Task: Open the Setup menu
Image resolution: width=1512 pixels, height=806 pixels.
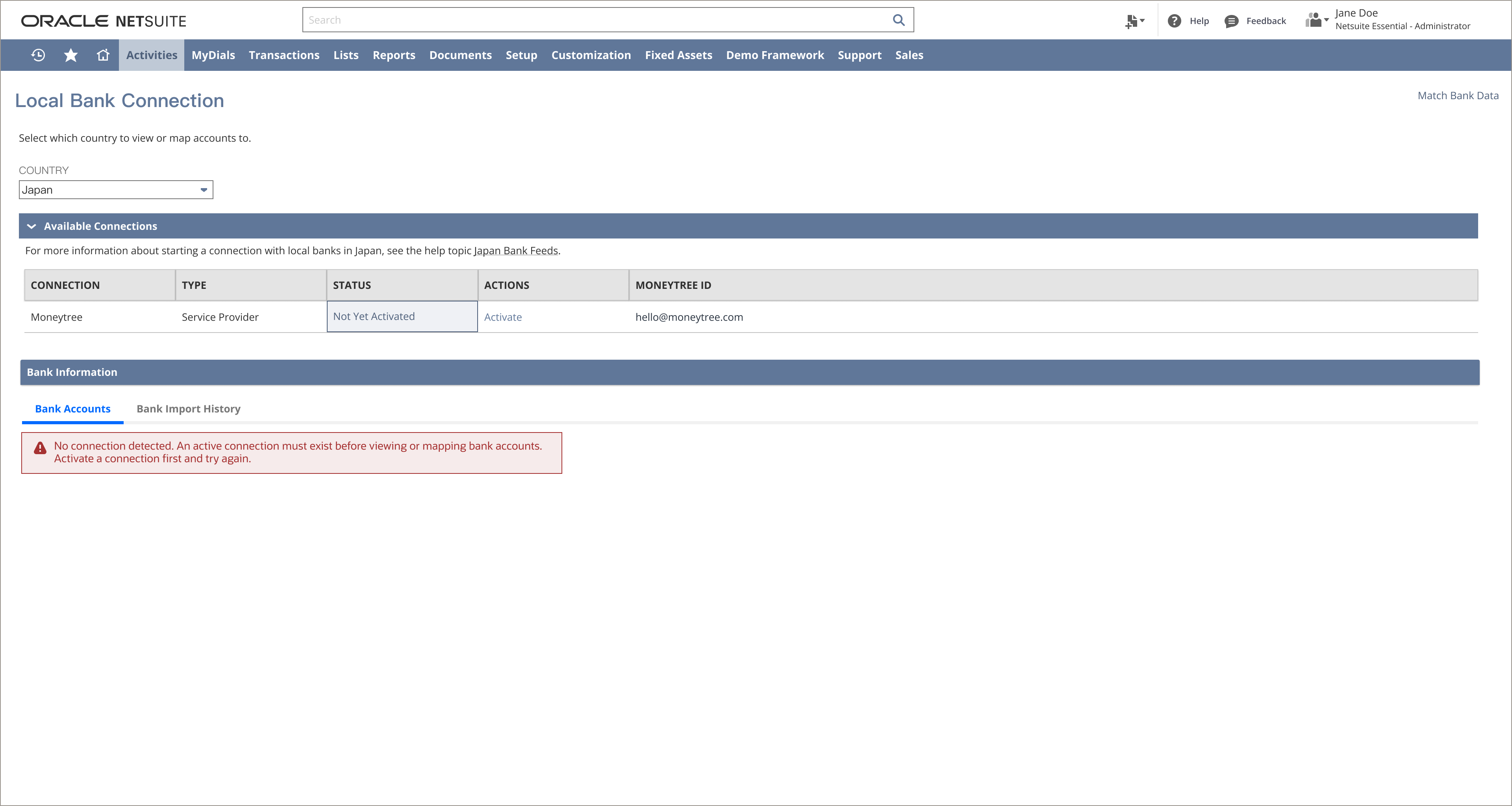Action: click(521, 55)
